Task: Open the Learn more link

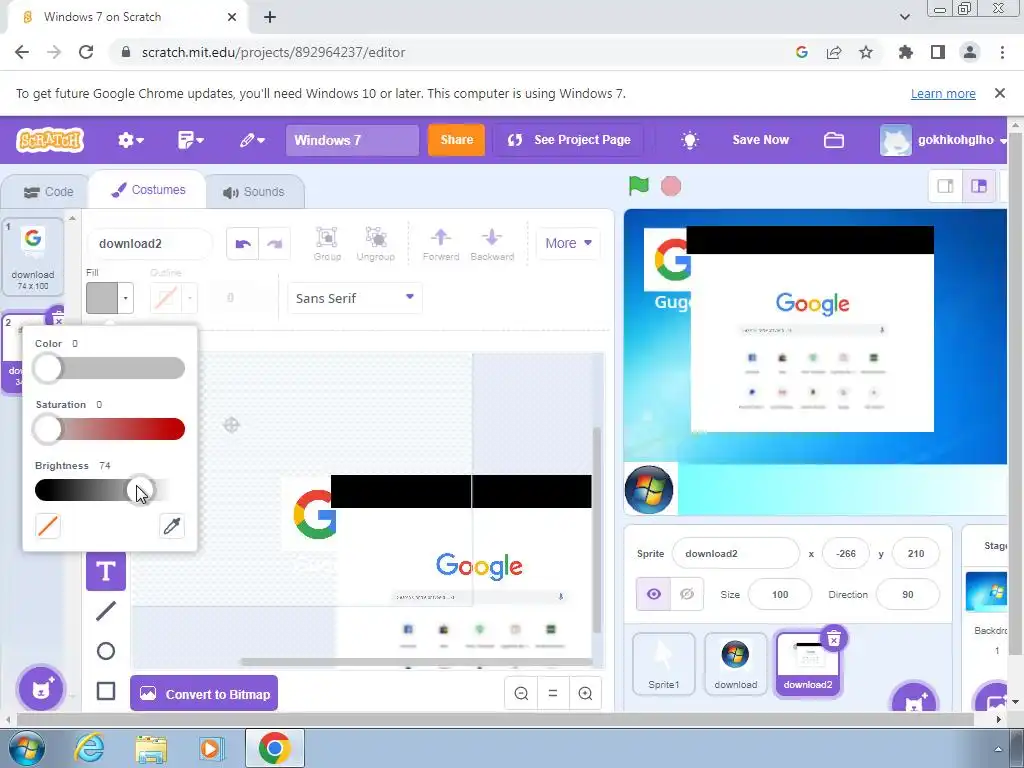Action: click(943, 93)
